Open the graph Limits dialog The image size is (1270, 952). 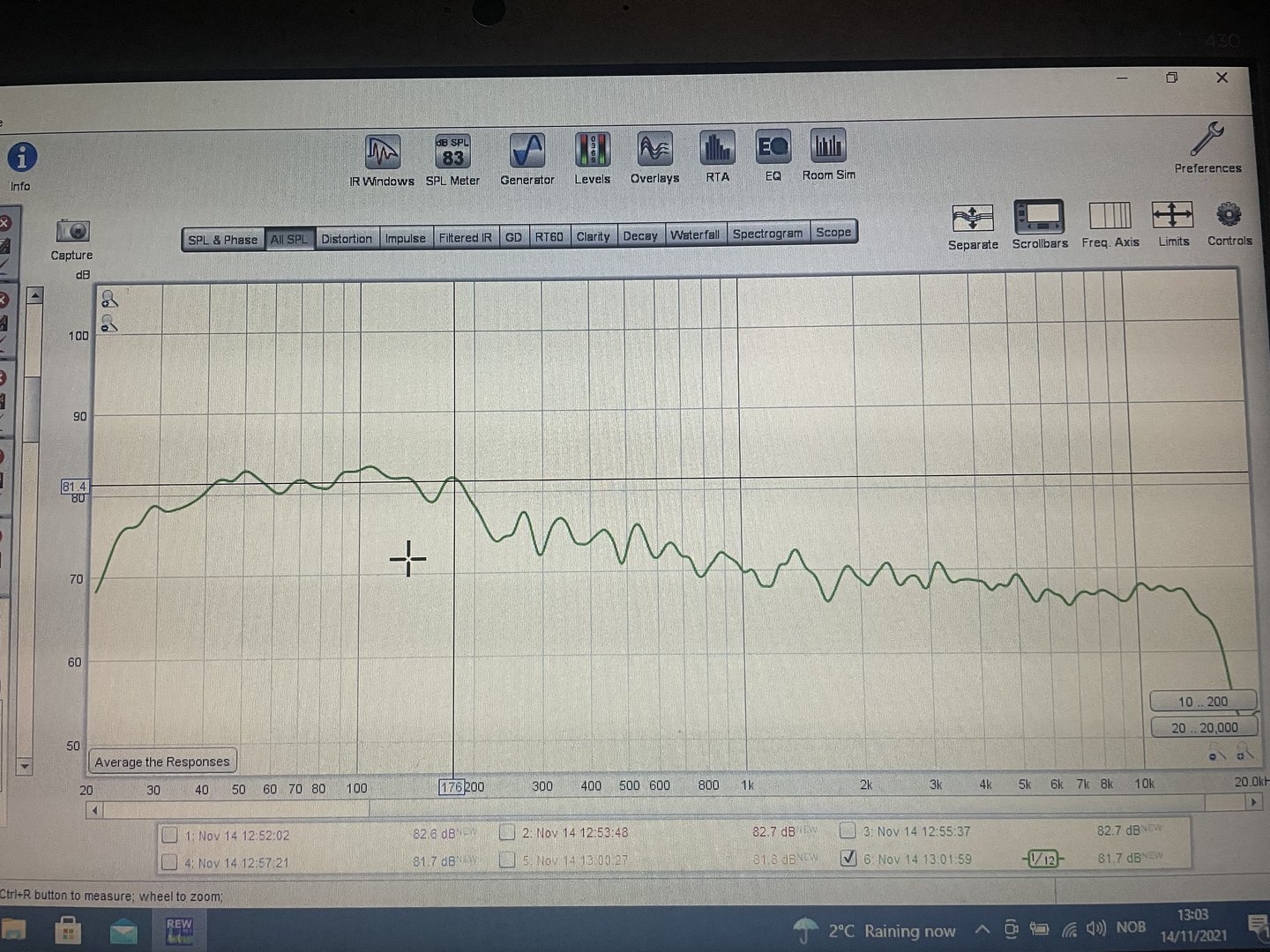pyautogui.click(x=1173, y=223)
